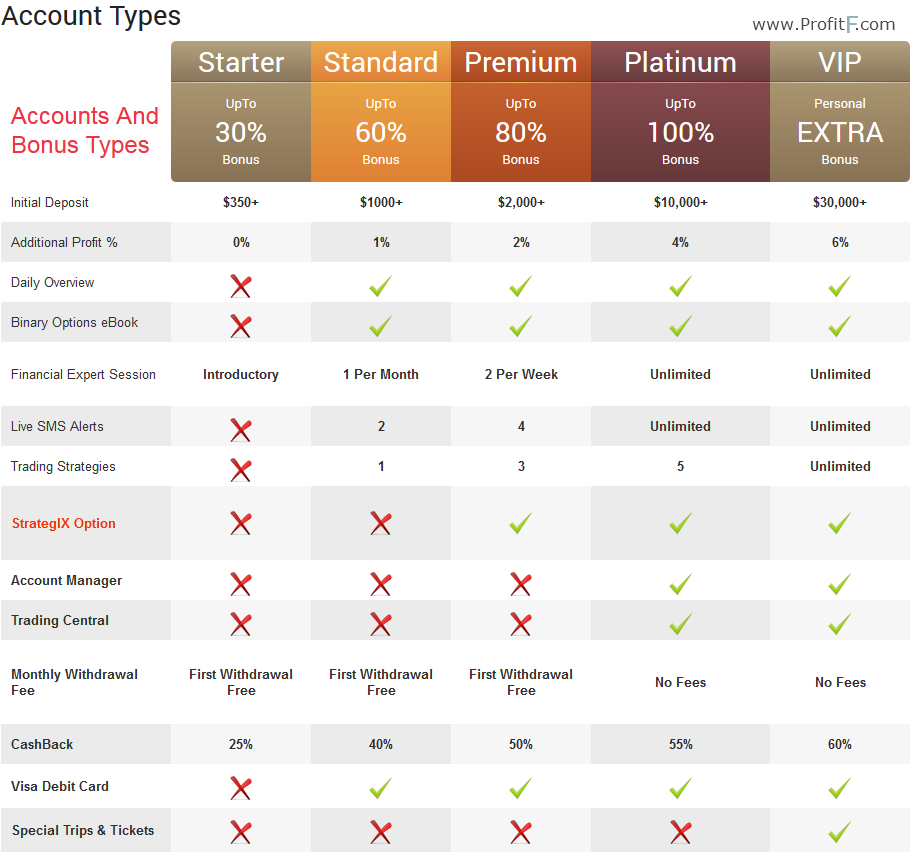The height and width of the screenshot is (857, 915).
Task: Select the Platinum account header
Action: 680,62
